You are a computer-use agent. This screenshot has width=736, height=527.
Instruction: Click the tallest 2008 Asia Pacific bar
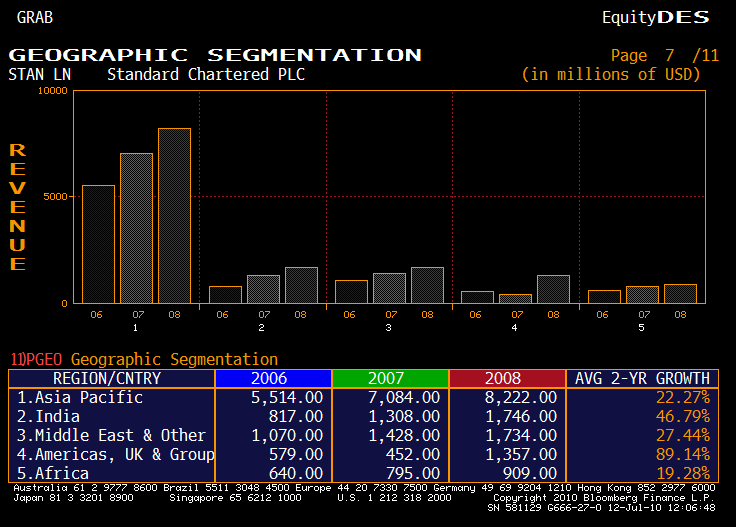coord(174,215)
